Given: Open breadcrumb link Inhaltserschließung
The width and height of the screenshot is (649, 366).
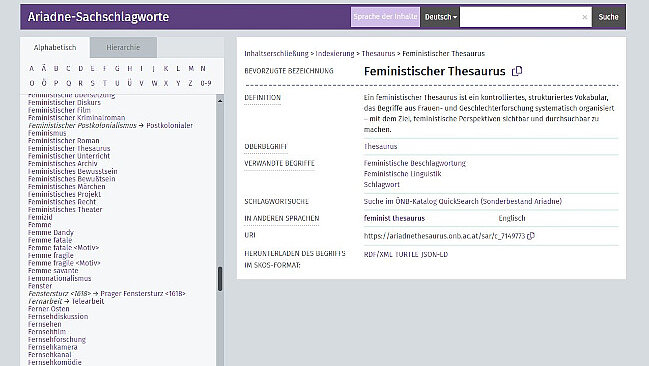Looking at the screenshot, I should 276,53.
